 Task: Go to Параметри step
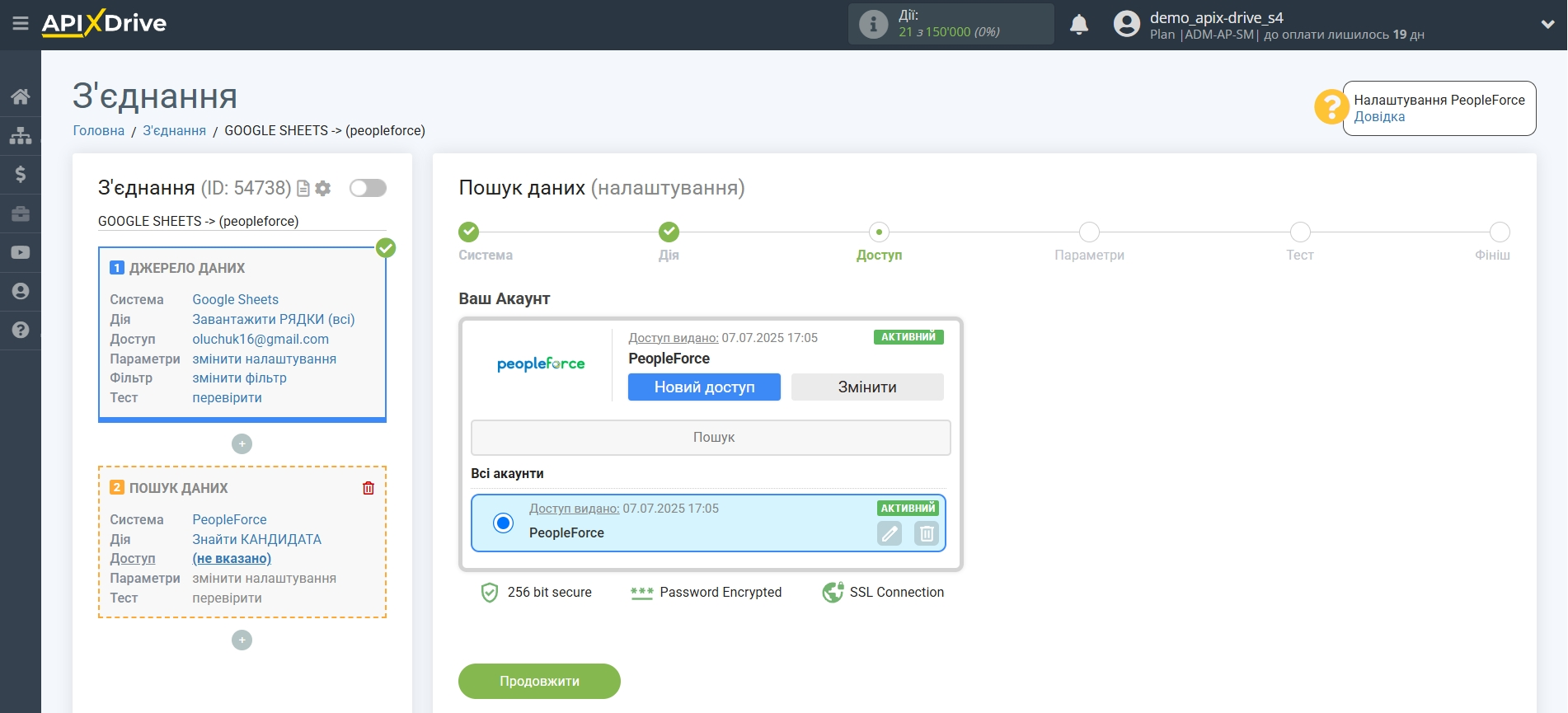coord(1089,232)
